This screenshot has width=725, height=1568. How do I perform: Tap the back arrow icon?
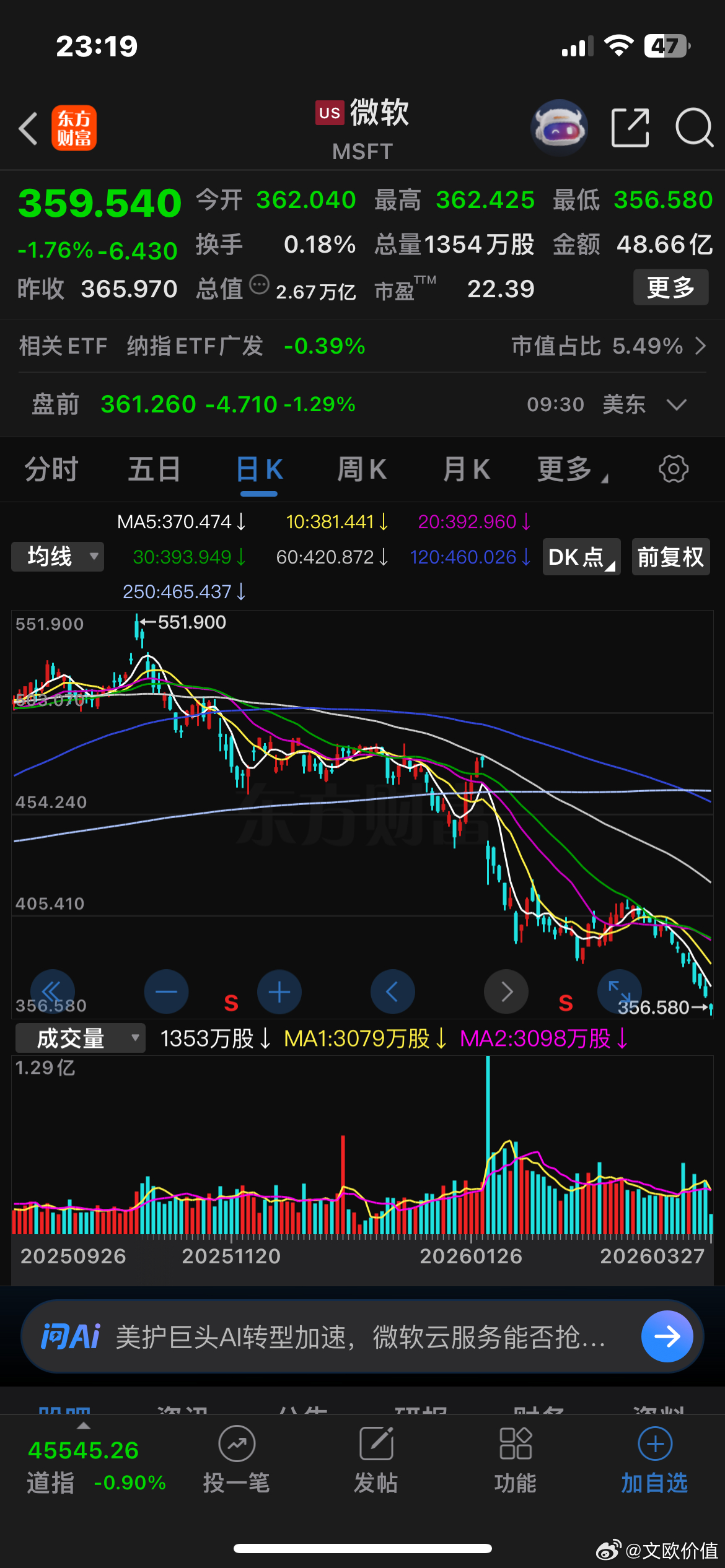click(29, 128)
